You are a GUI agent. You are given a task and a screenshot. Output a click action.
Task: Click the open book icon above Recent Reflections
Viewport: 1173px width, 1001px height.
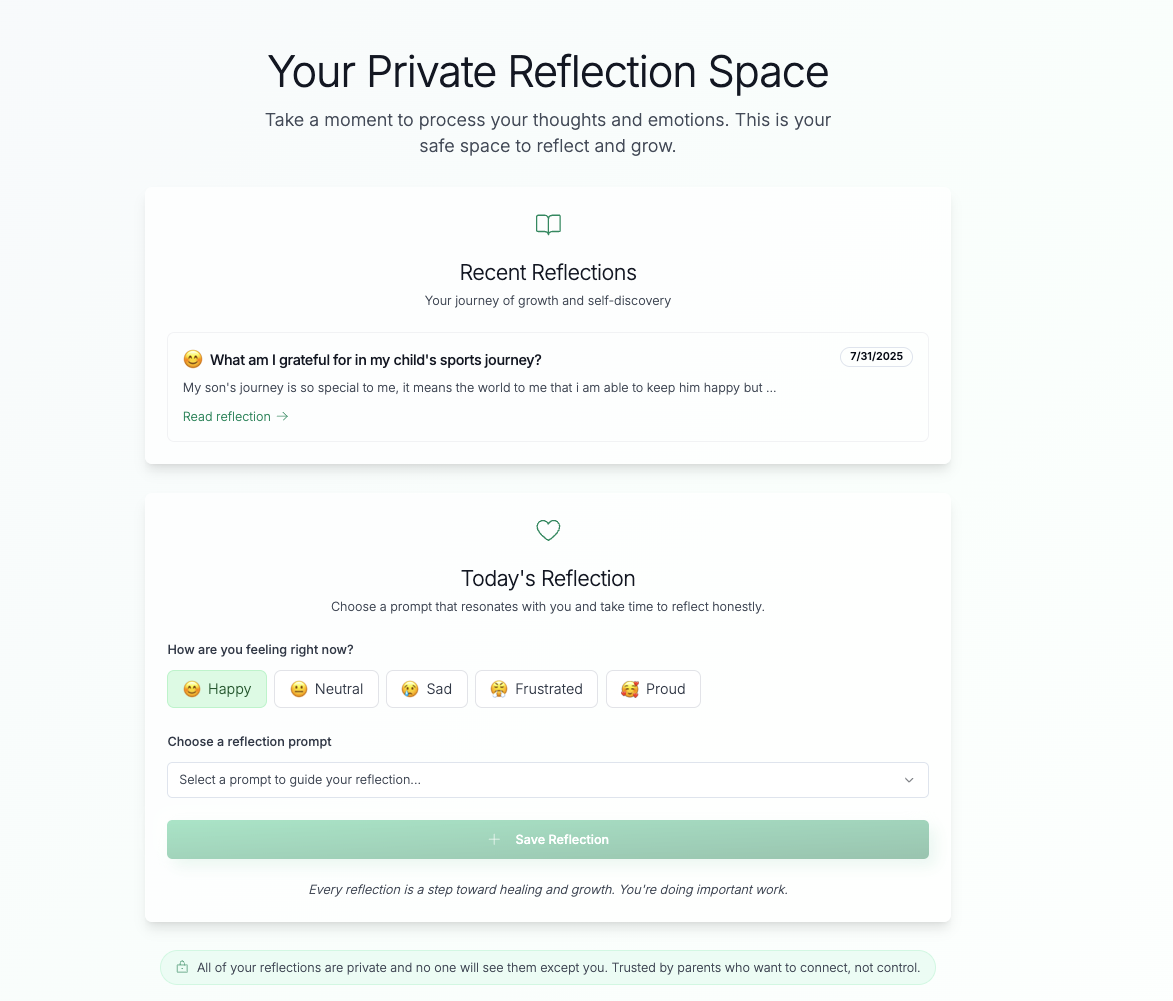coord(548,224)
